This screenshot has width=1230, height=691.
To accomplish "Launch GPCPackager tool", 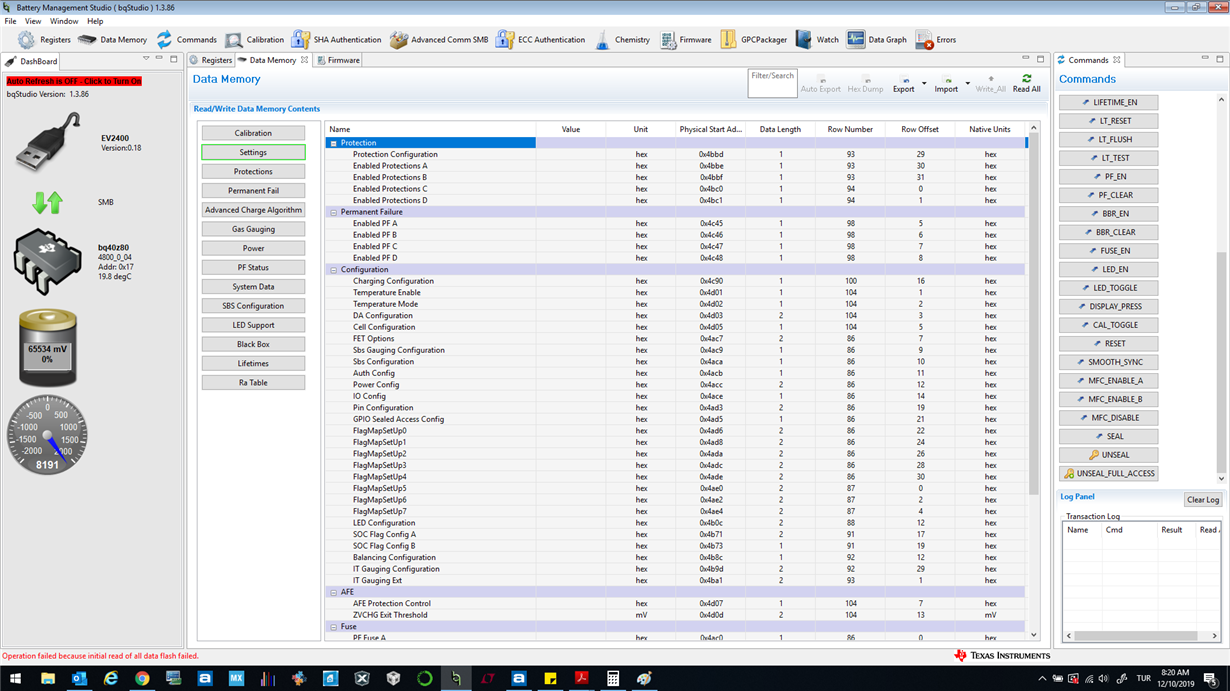I will [x=753, y=40].
